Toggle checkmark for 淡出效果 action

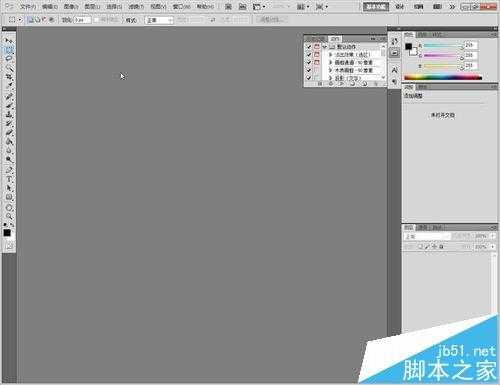(309, 54)
